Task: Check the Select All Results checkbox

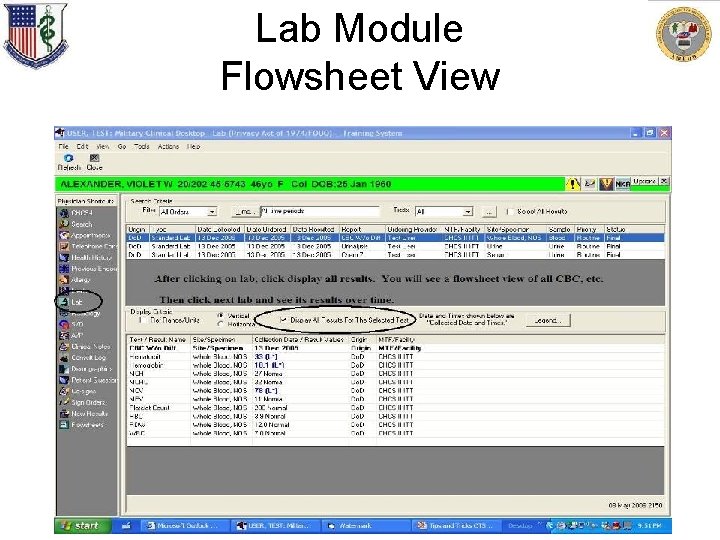Action: pos(510,212)
